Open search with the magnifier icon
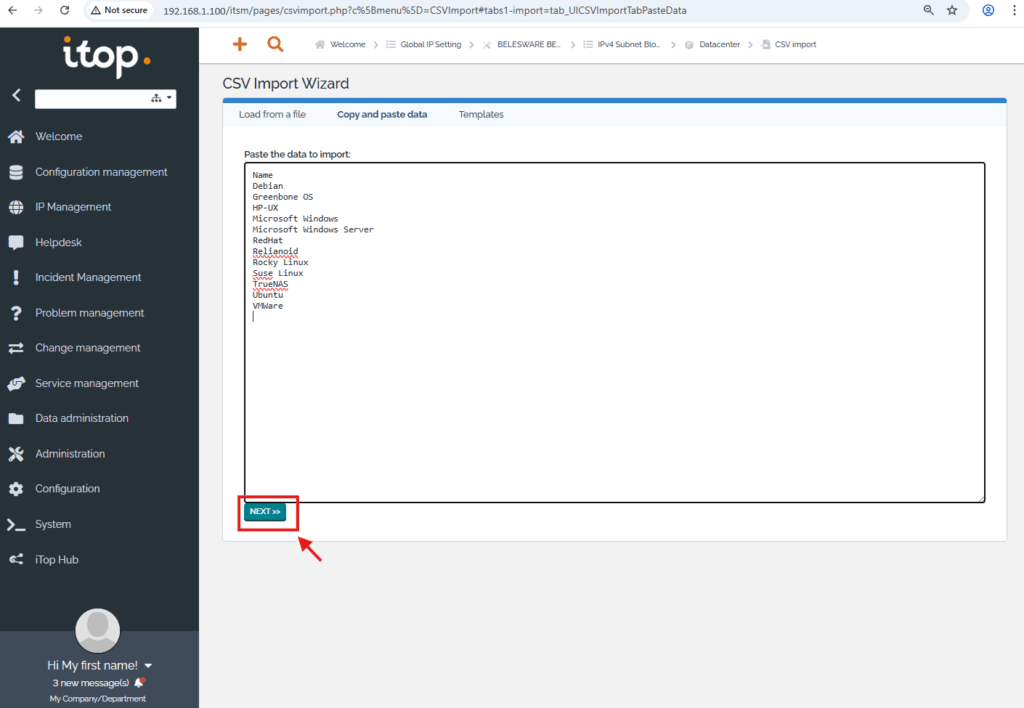 (275, 44)
